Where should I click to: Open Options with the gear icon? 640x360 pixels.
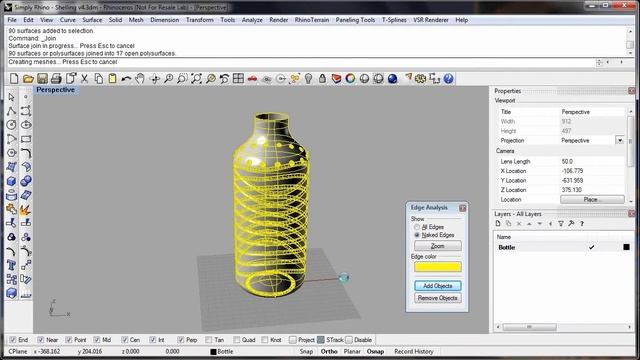point(420,78)
